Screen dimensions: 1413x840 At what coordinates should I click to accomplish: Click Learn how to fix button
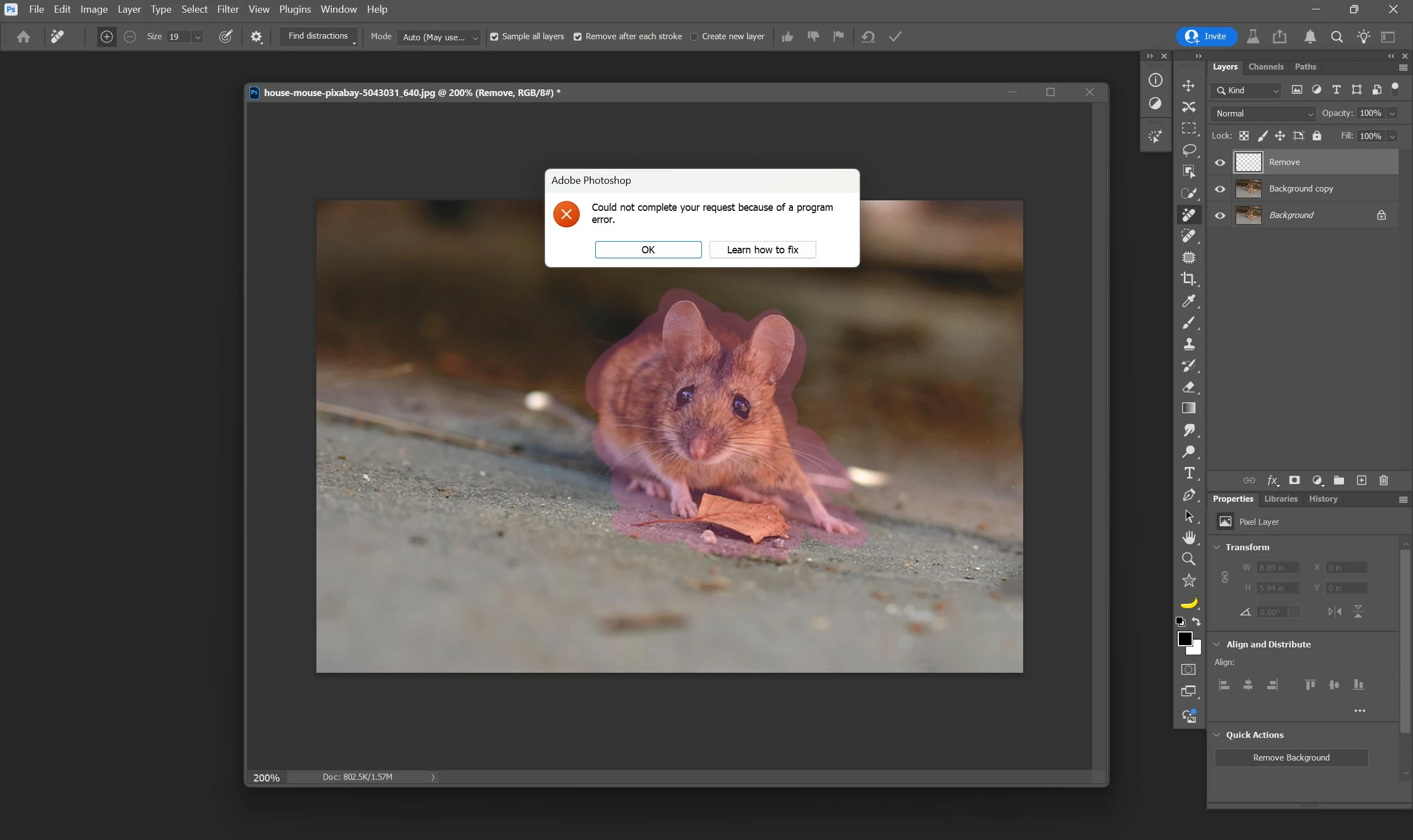tap(762, 249)
